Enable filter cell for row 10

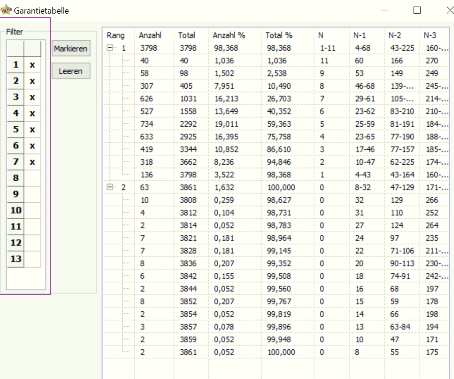click(32, 210)
